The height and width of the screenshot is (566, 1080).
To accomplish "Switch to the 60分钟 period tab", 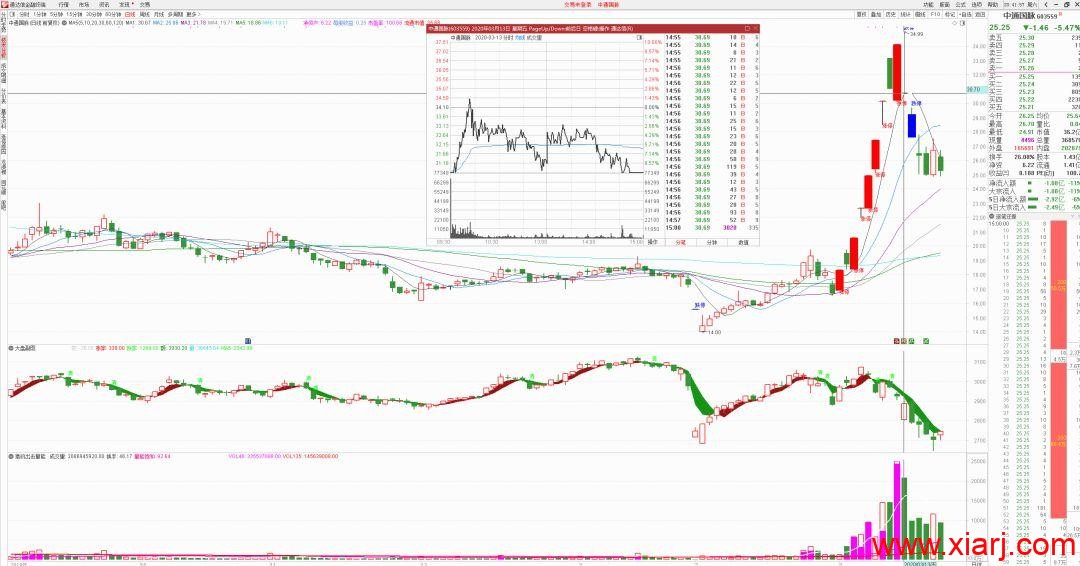I will pos(113,14).
